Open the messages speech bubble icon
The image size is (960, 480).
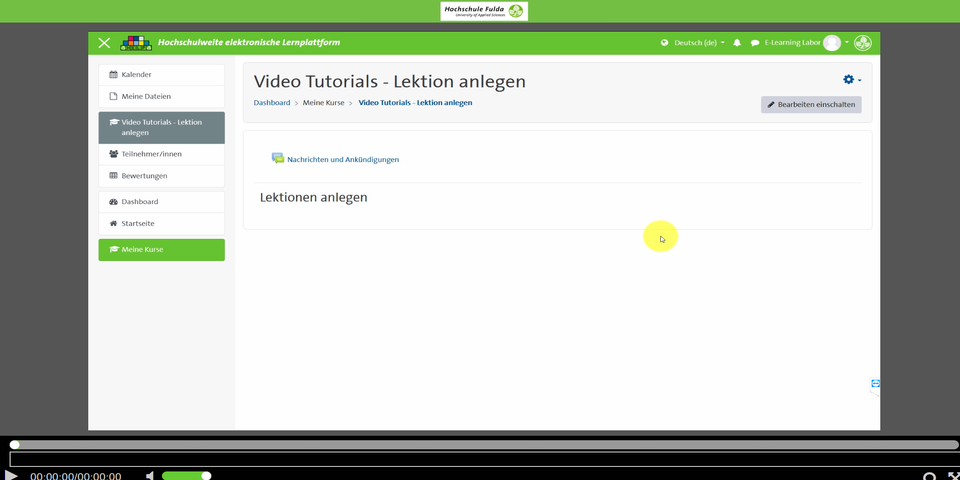(755, 43)
